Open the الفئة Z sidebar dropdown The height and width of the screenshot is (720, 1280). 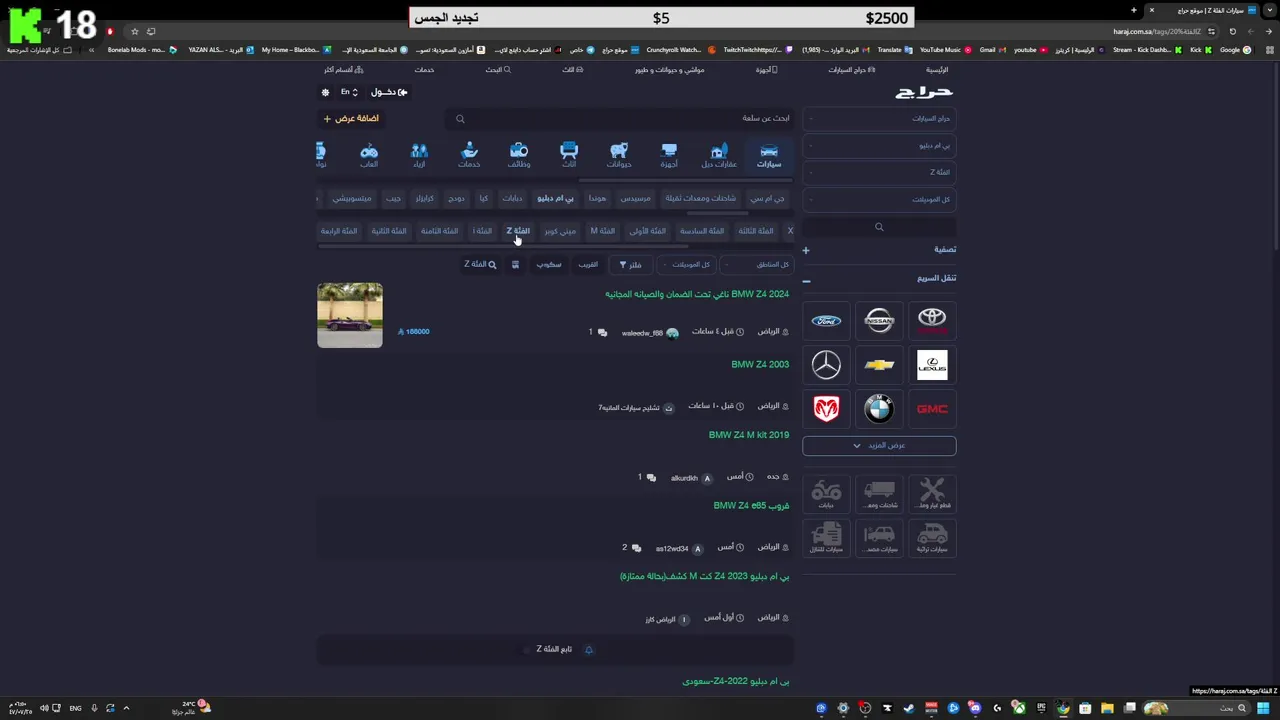(879, 172)
